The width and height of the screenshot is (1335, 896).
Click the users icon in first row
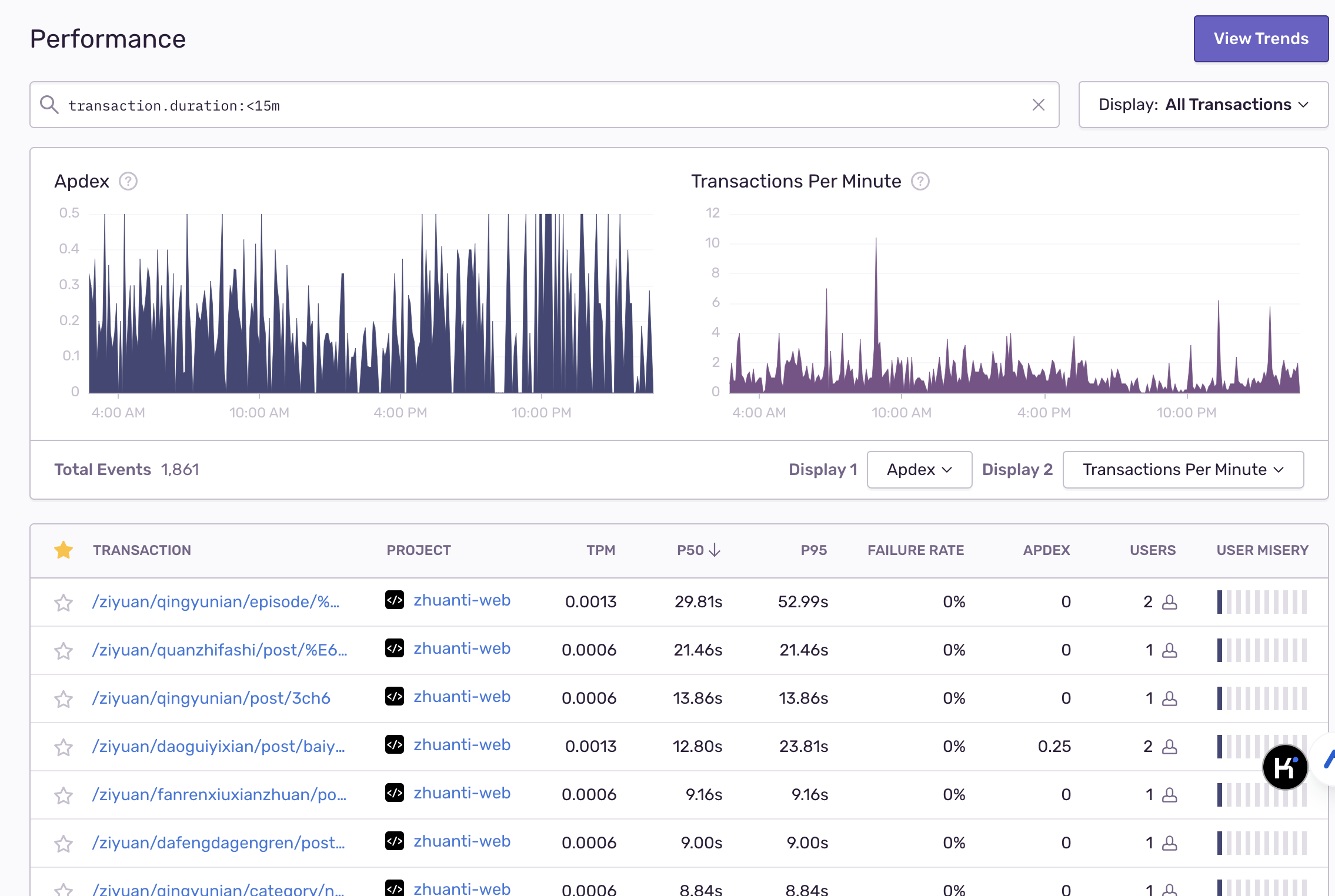(1170, 602)
